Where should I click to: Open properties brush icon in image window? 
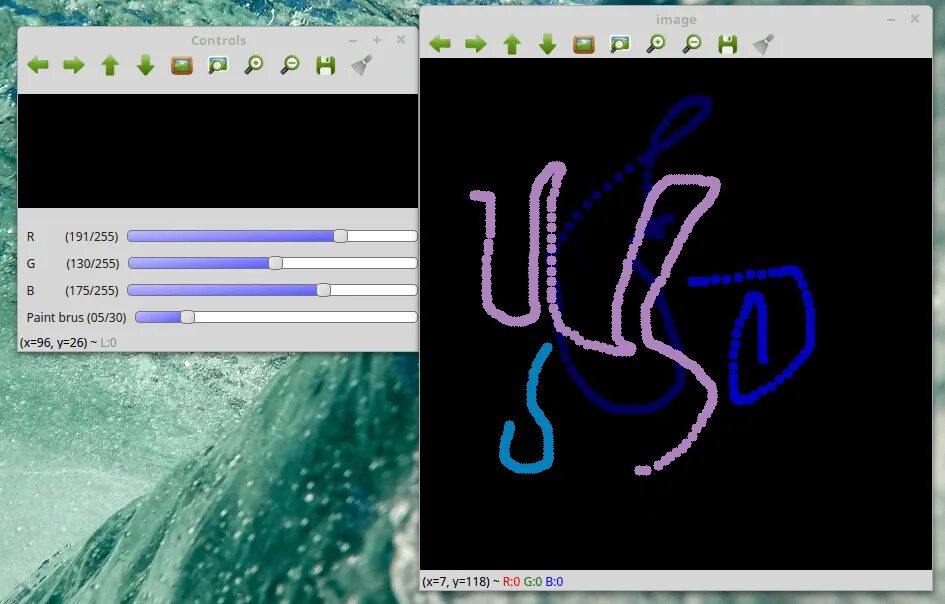[764, 43]
